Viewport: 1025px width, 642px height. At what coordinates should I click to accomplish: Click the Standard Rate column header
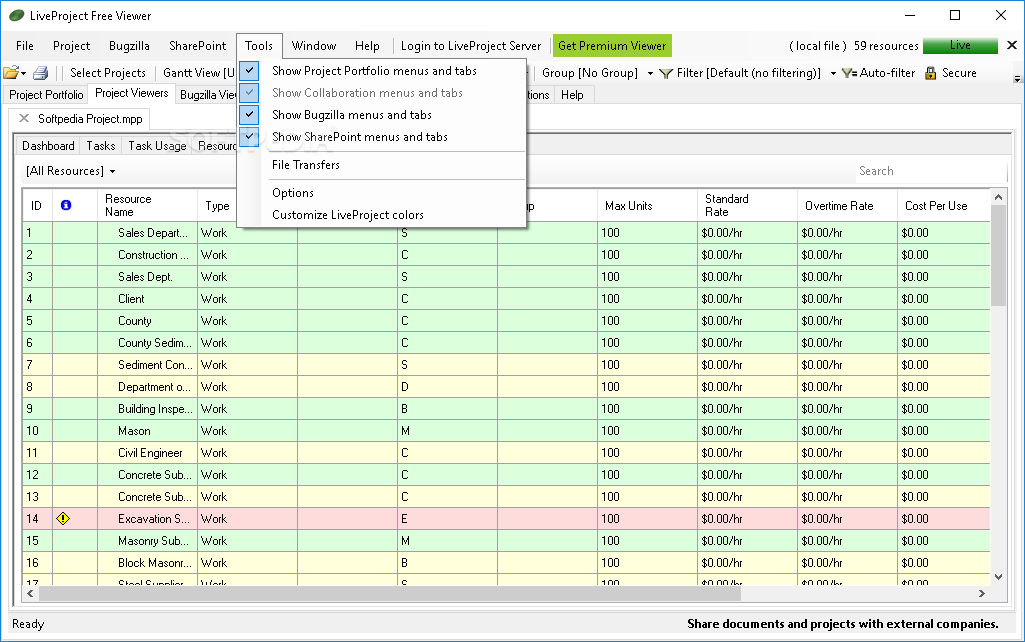click(747, 205)
